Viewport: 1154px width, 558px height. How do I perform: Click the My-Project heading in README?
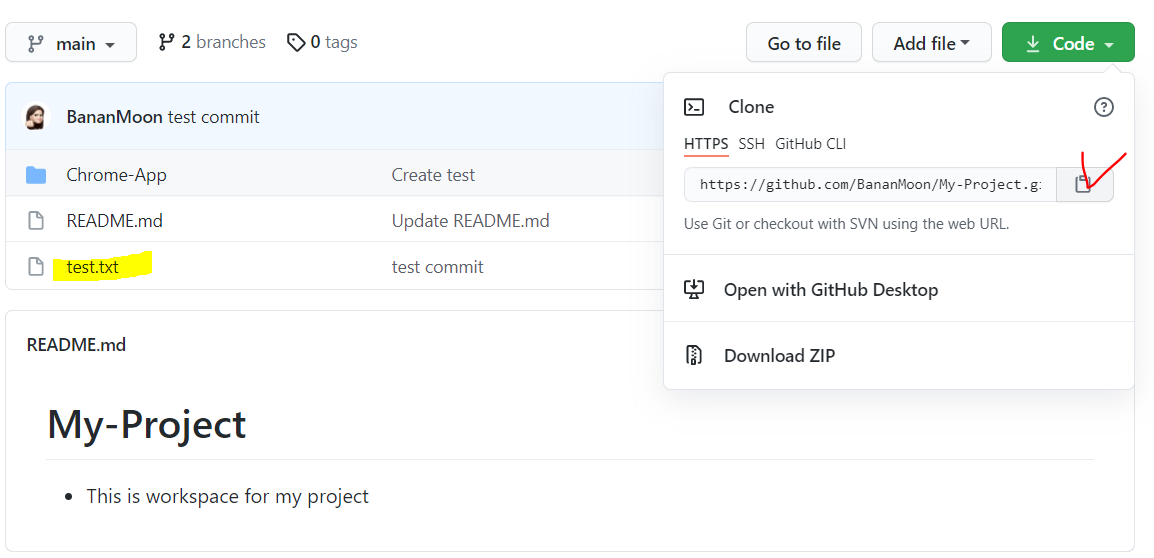(x=146, y=424)
